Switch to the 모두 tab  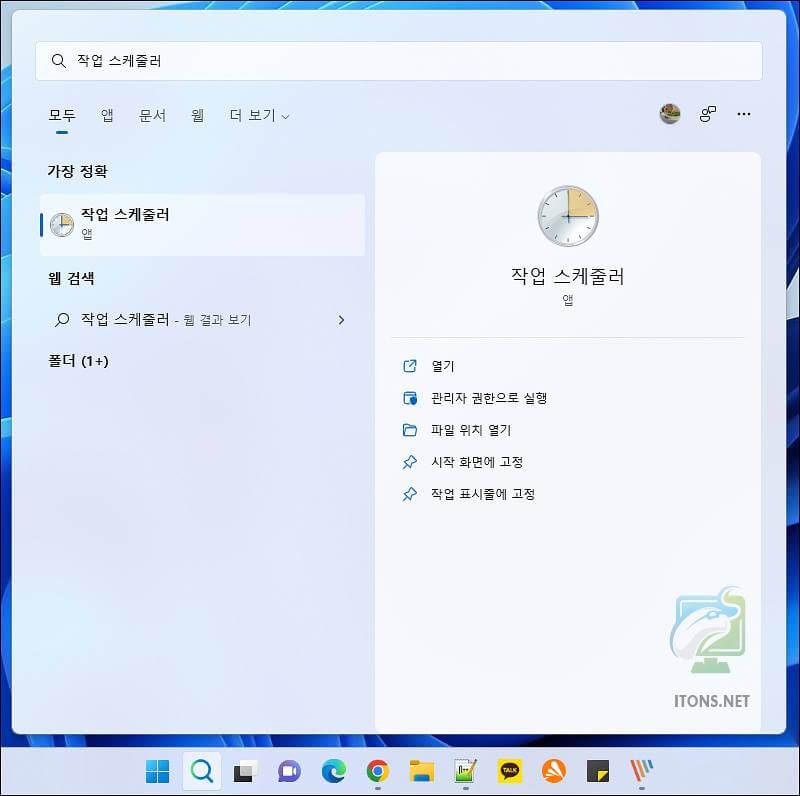click(62, 115)
